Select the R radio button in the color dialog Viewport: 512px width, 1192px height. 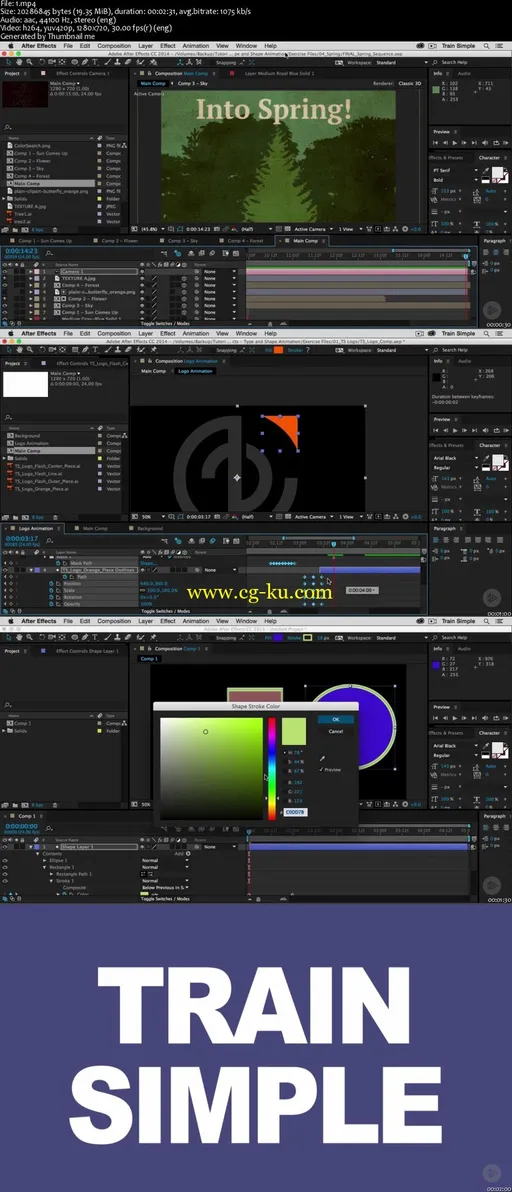[285, 782]
